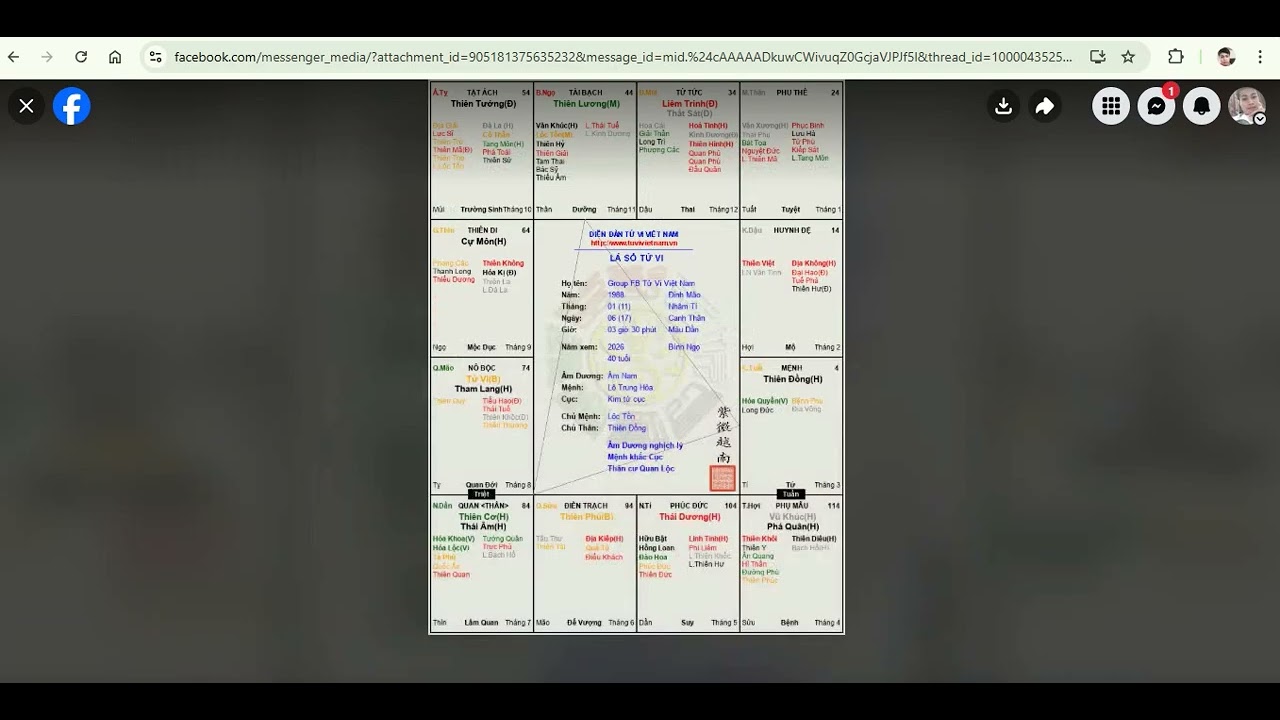Click the "Phá Quân(H)" star name
This screenshot has width=1280, height=720.
click(792, 527)
